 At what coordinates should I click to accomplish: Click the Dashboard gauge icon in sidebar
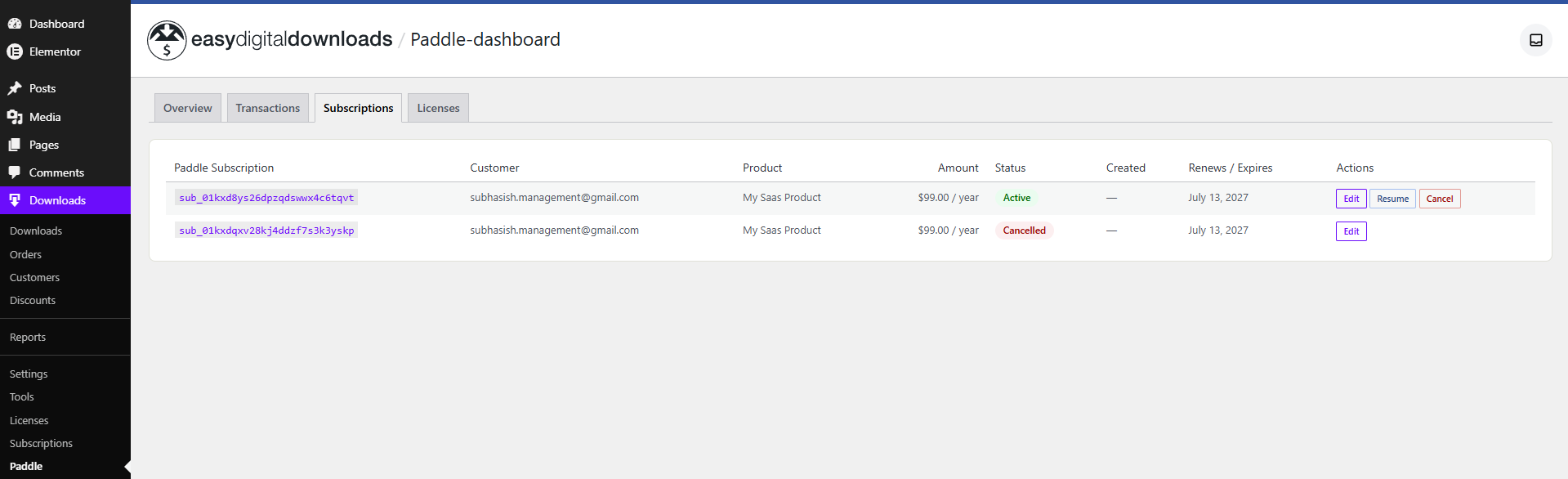coord(15,24)
